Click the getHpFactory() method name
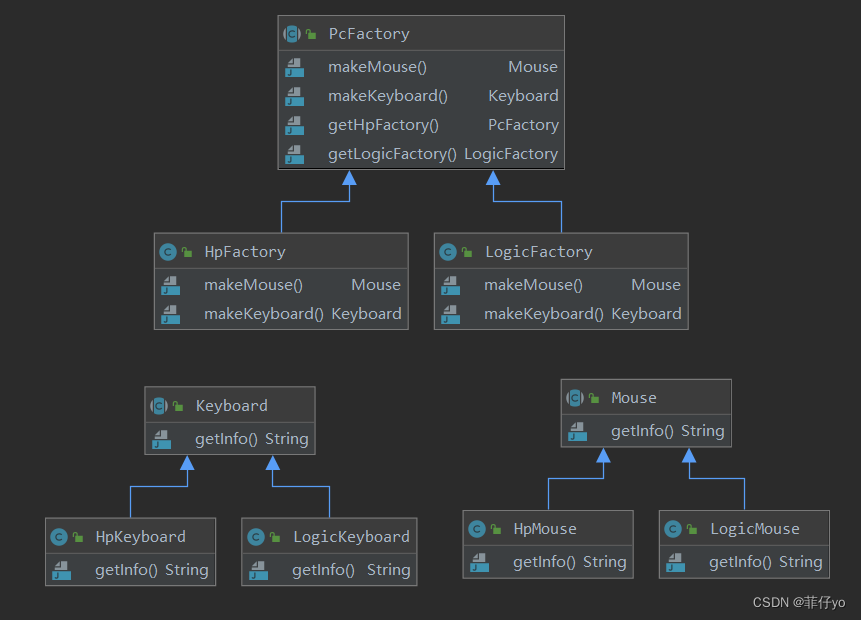 tap(383, 125)
